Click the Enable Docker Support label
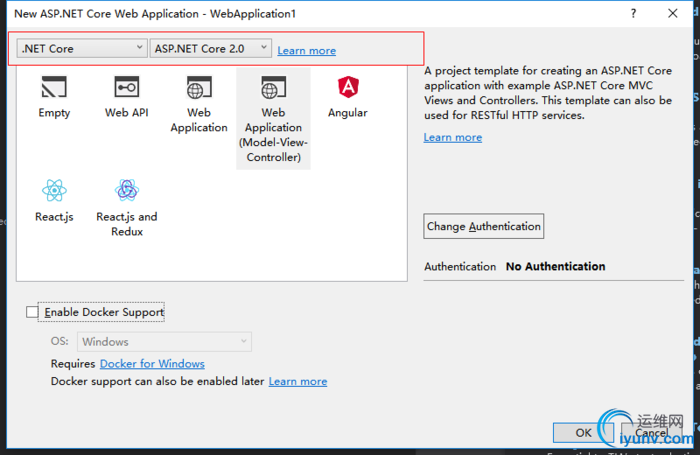700x455 pixels. coord(104,312)
